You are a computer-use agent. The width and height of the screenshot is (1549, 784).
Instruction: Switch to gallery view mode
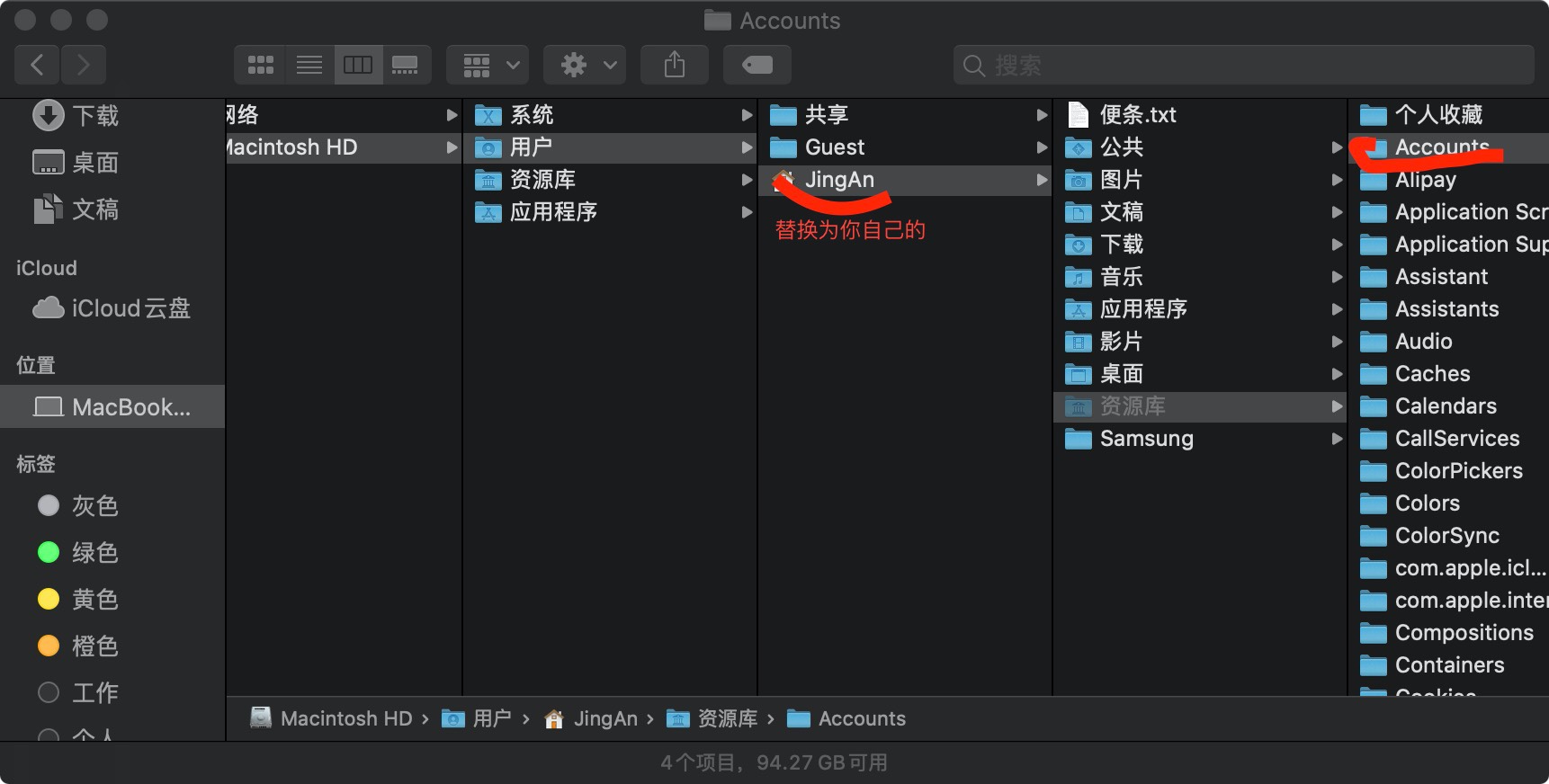click(x=406, y=65)
